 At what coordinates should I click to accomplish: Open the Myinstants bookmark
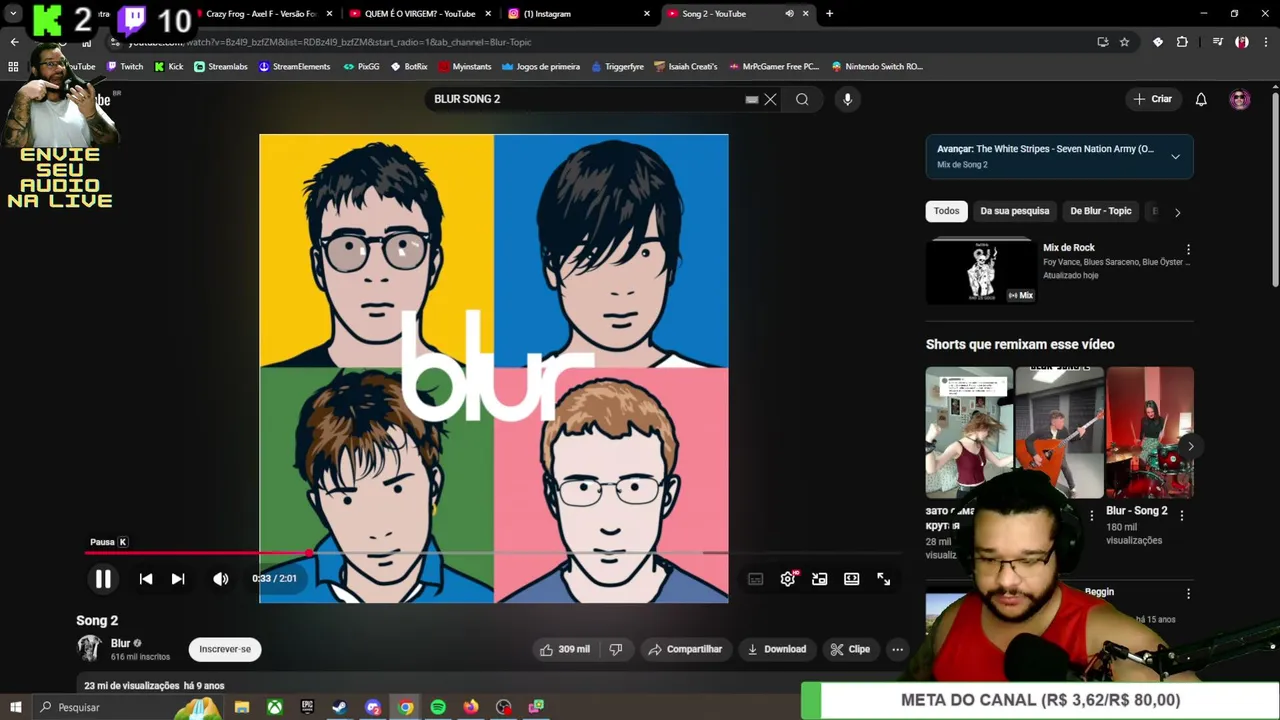point(464,67)
